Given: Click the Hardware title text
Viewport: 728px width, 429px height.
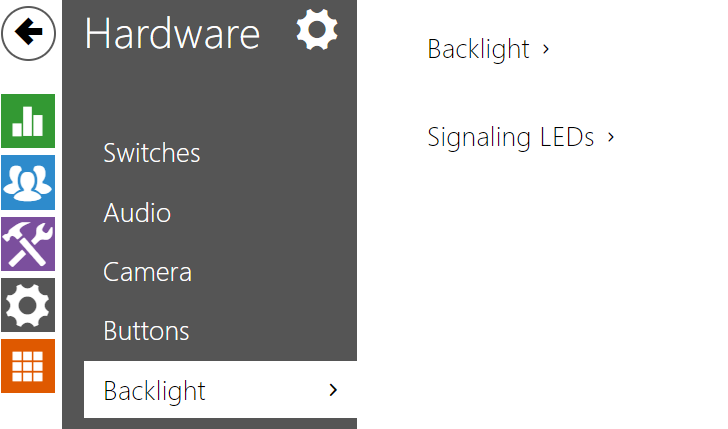Looking at the screenshot, I should tap(172, 34).
